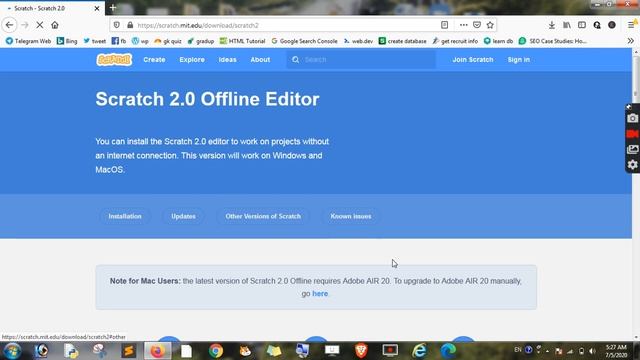This screenshot has width=640, height=360.
Task: Toggle reader view icon in address bar
Action: click(444, 25)
